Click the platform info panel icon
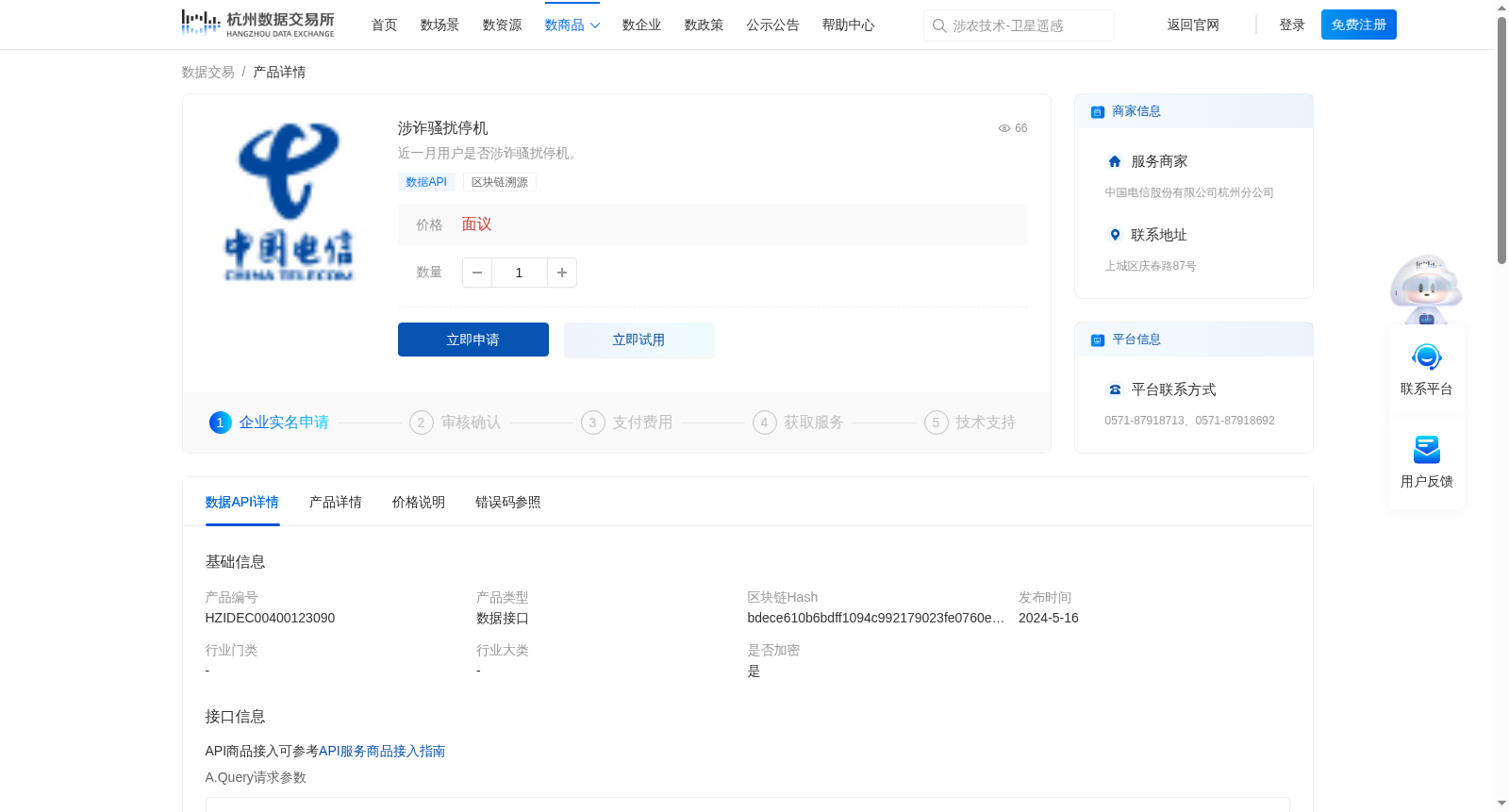Image resolution: width=1509 pixels, height=812 pixels. 1098,340
